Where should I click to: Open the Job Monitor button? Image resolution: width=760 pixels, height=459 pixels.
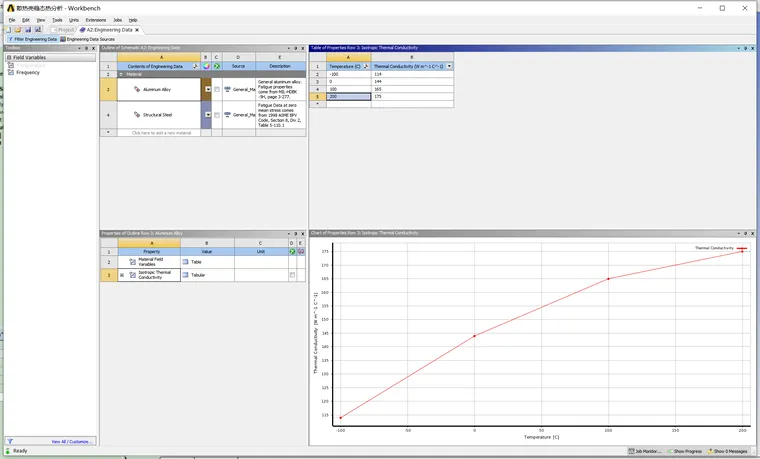click(x=645, y=451)
